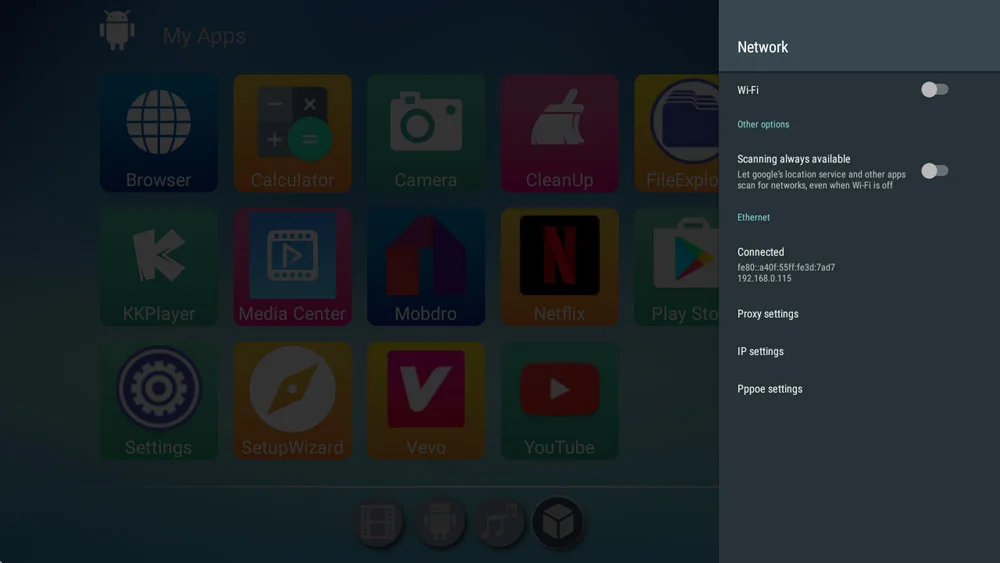Click the fe80::a40f:55ff:fe3d:7ad7 address

click(x=786, y=268)
